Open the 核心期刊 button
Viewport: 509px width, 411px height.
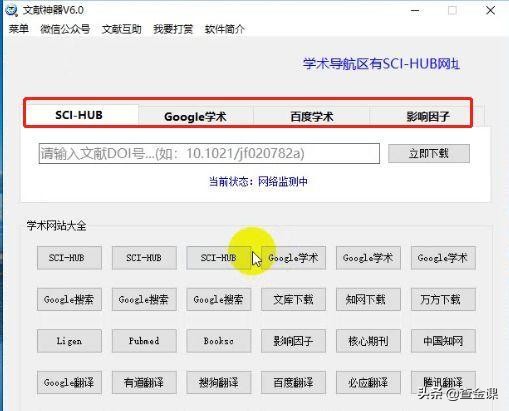pos(368,341)
